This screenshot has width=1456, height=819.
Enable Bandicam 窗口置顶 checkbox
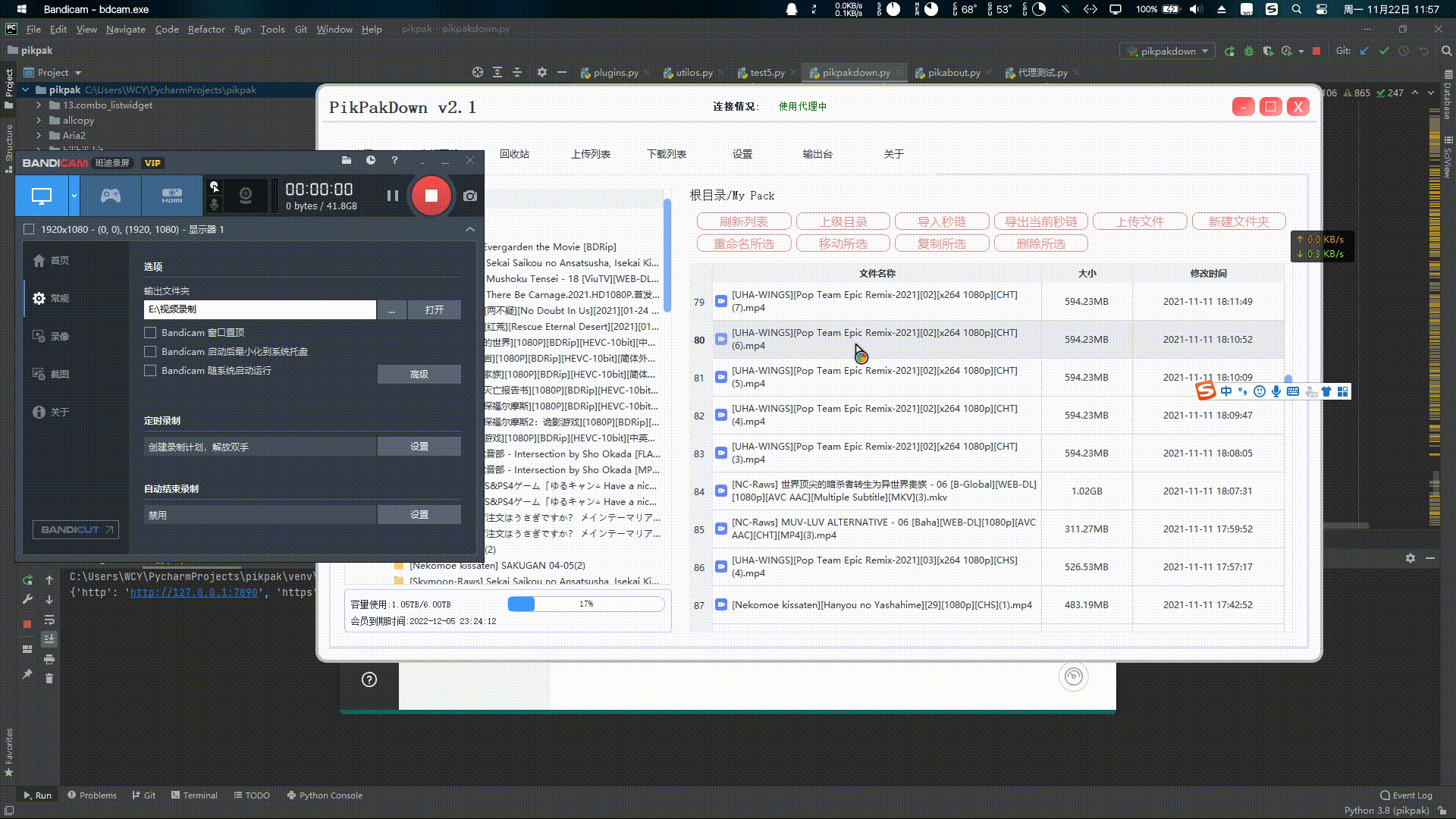pyautogui.click(x=150, y=332)
